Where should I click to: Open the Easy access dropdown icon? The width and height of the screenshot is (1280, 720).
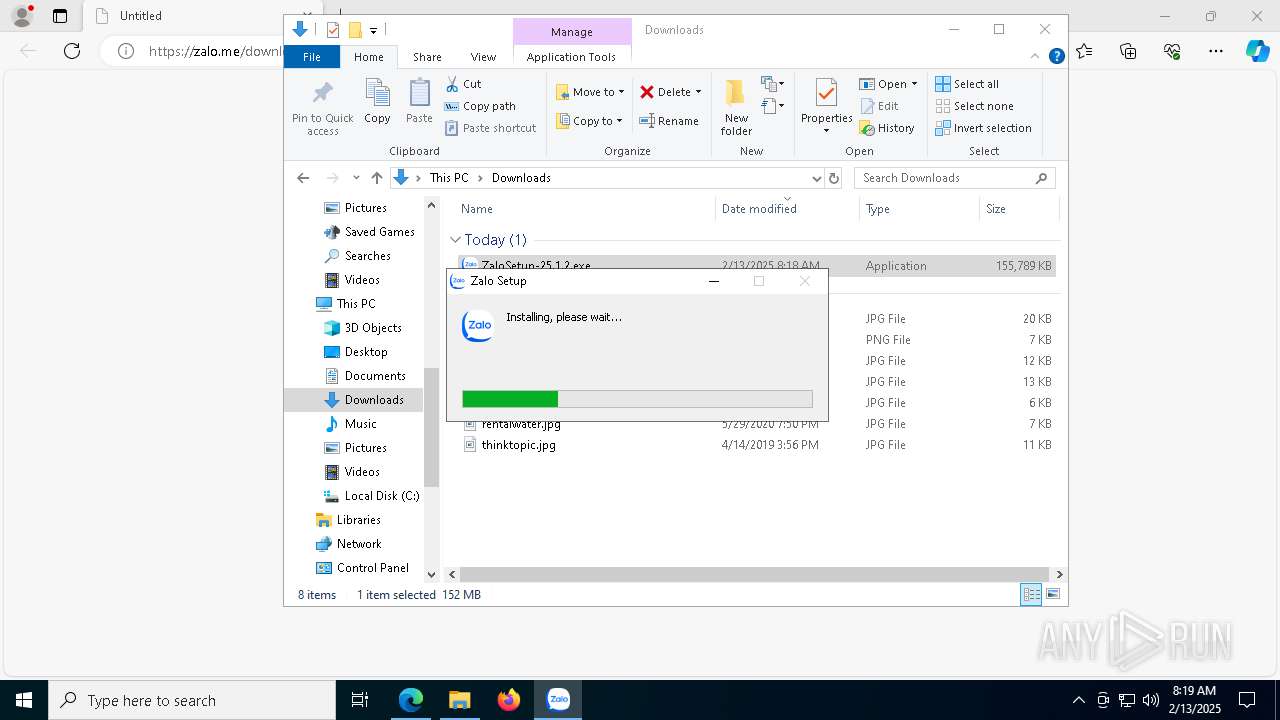click(772, 105)
